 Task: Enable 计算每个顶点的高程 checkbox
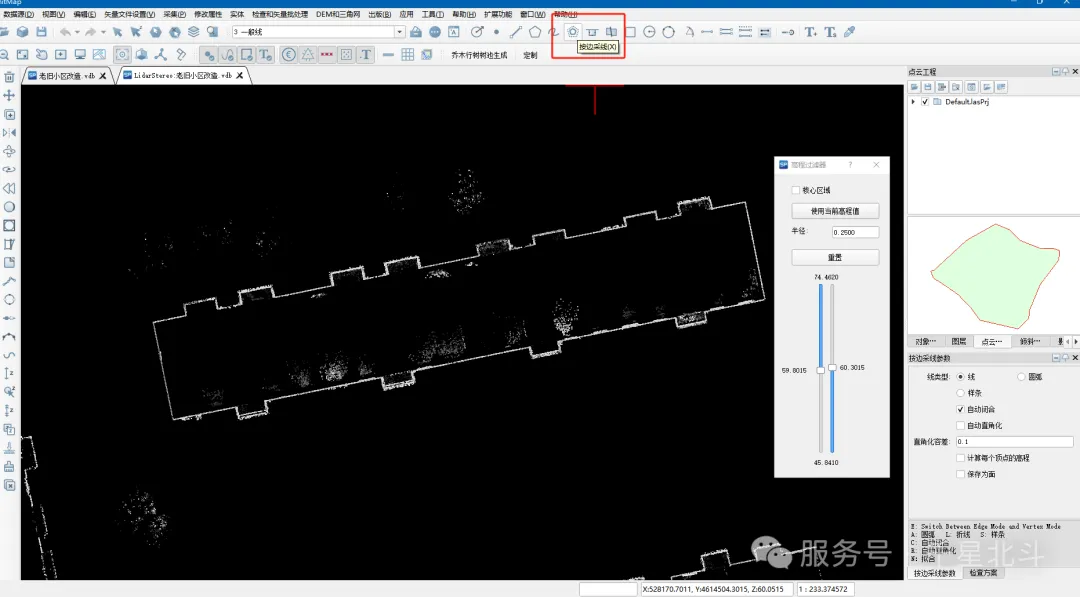(x=960, y=458)
